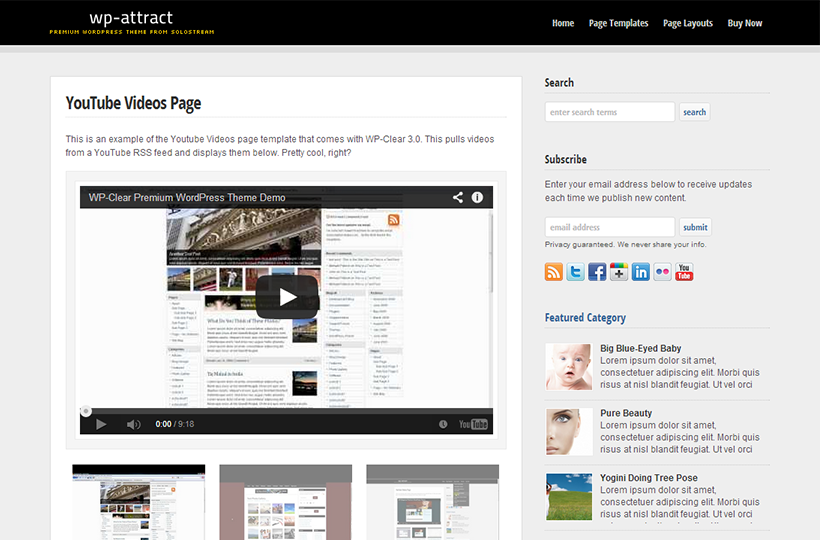Open the YouTube social icon in sidebar
The image size is (820, 540).
[x=684, y=272]
